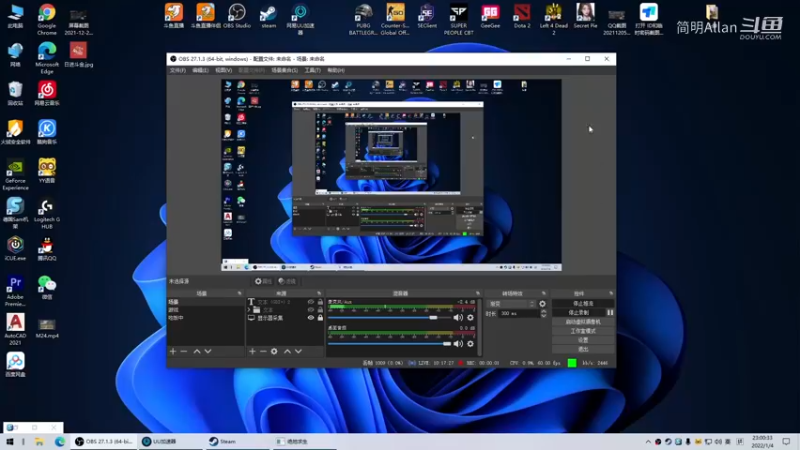
Task: Open Adobe Premiere desktop shortcut
Action: point(15,291)
